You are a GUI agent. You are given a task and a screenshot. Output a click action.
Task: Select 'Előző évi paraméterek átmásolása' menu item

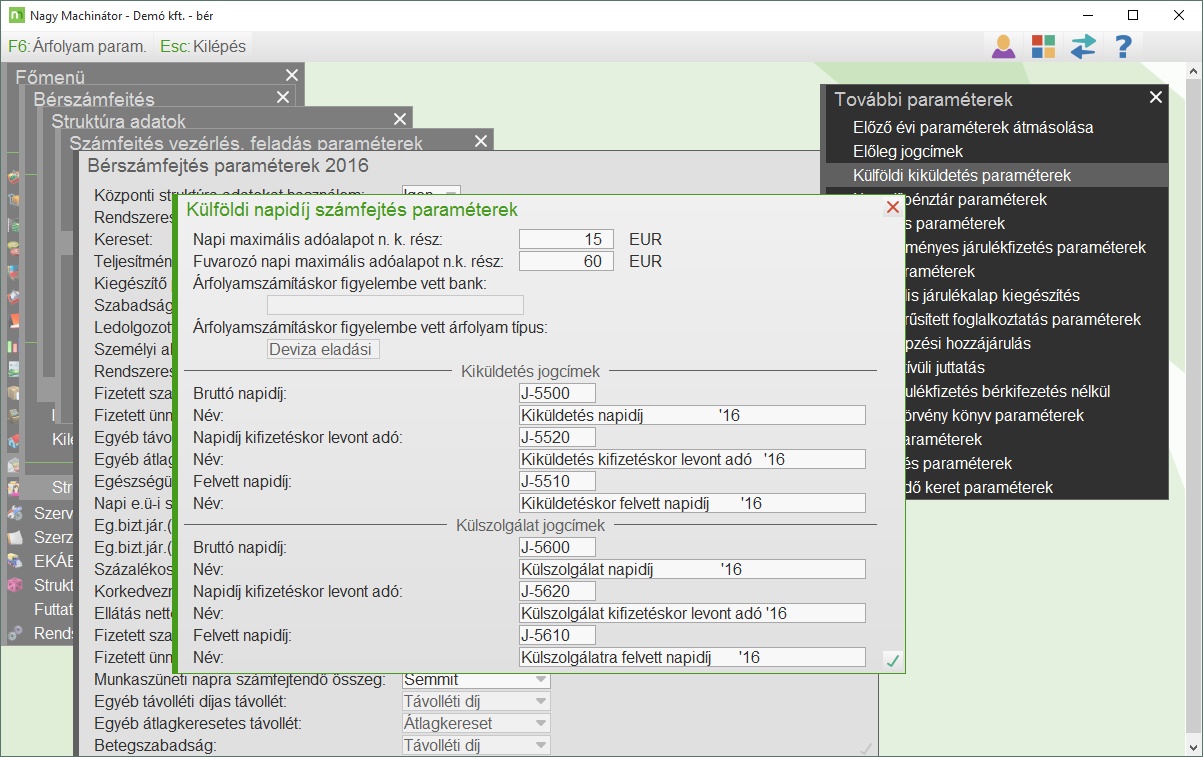(x=972, y=128)
